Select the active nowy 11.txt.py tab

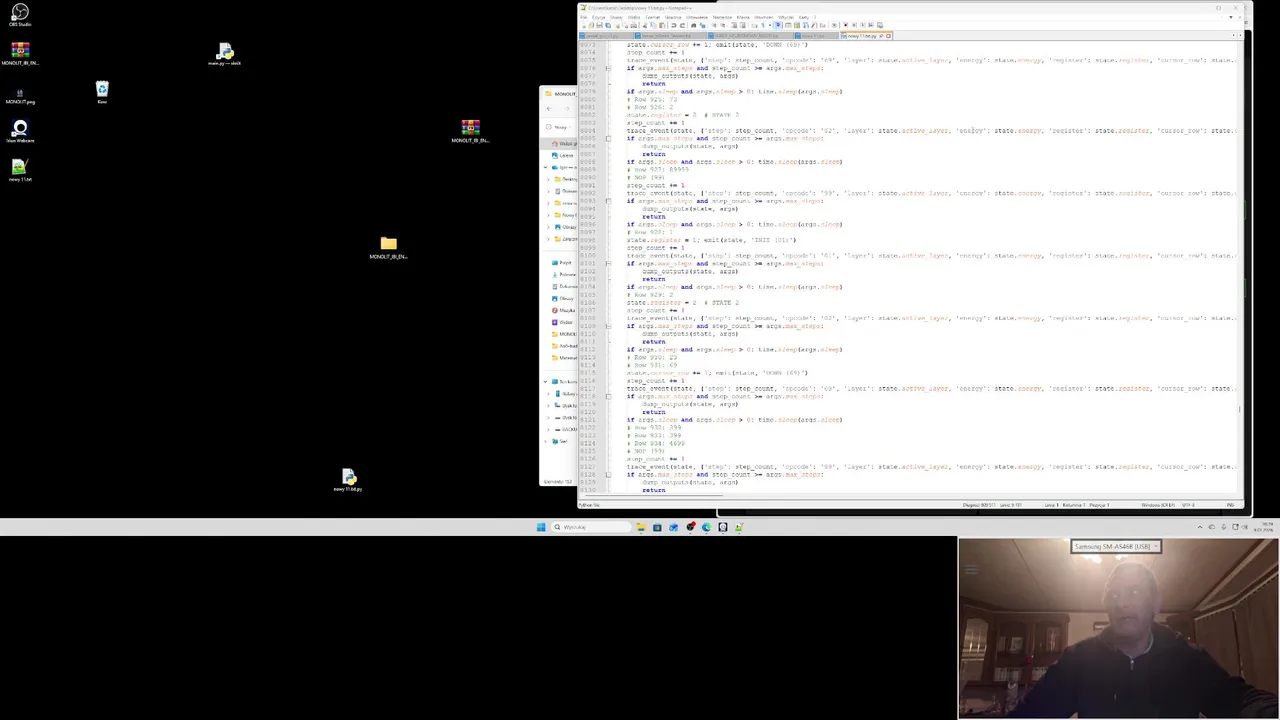click(x=864, y=36)
